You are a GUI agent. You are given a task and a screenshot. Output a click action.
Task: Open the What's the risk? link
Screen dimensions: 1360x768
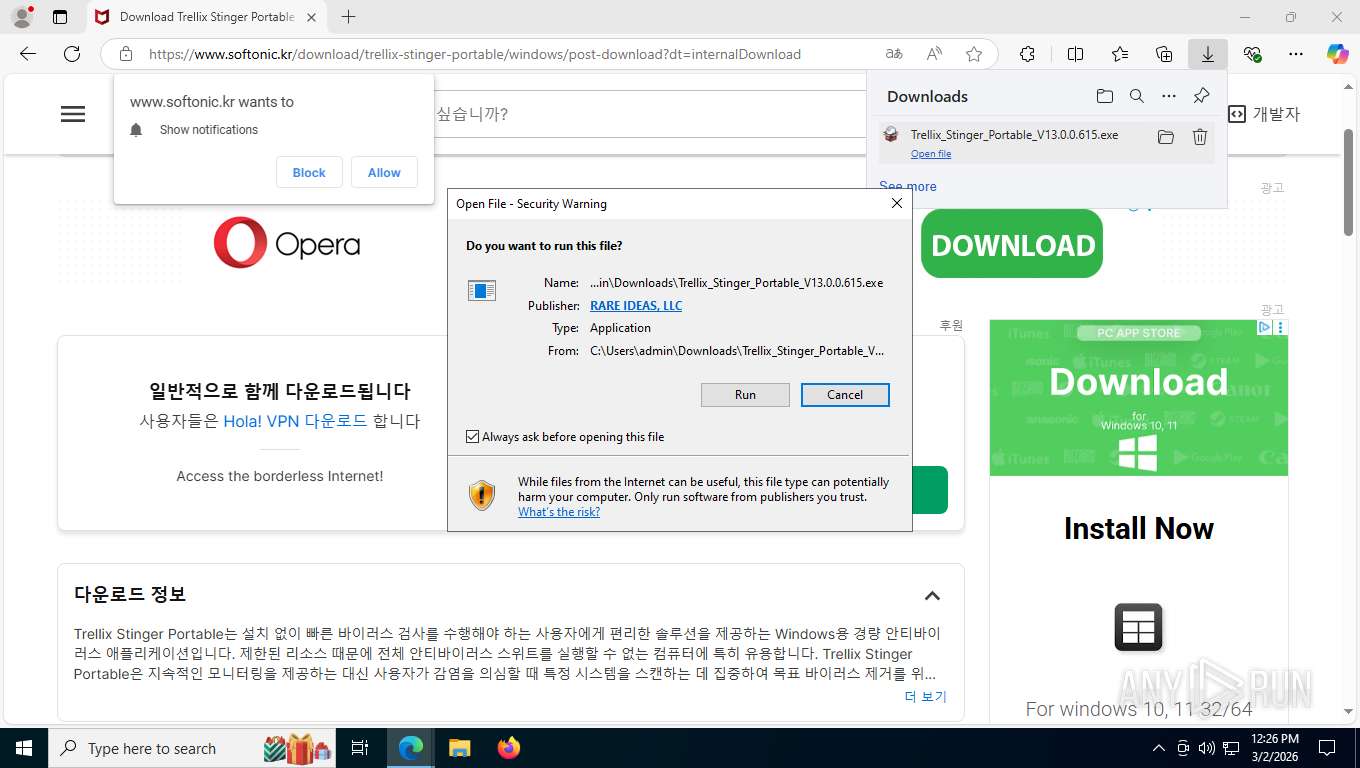tap(559, 512)
